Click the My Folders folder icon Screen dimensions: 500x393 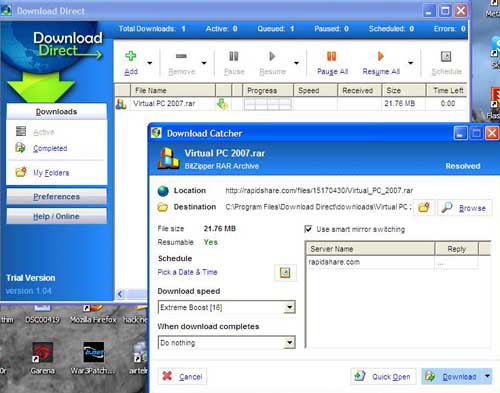21,172
